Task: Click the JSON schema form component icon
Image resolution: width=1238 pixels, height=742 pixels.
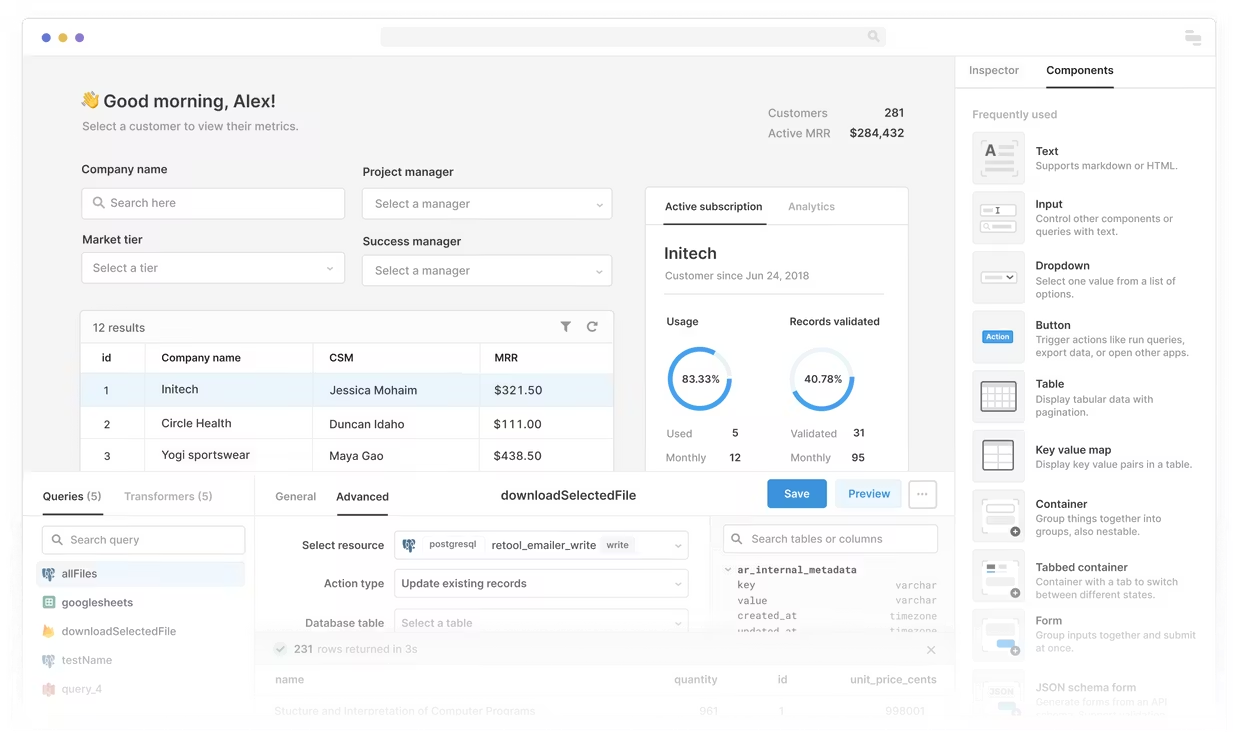Action: click(x=998, y=693)
